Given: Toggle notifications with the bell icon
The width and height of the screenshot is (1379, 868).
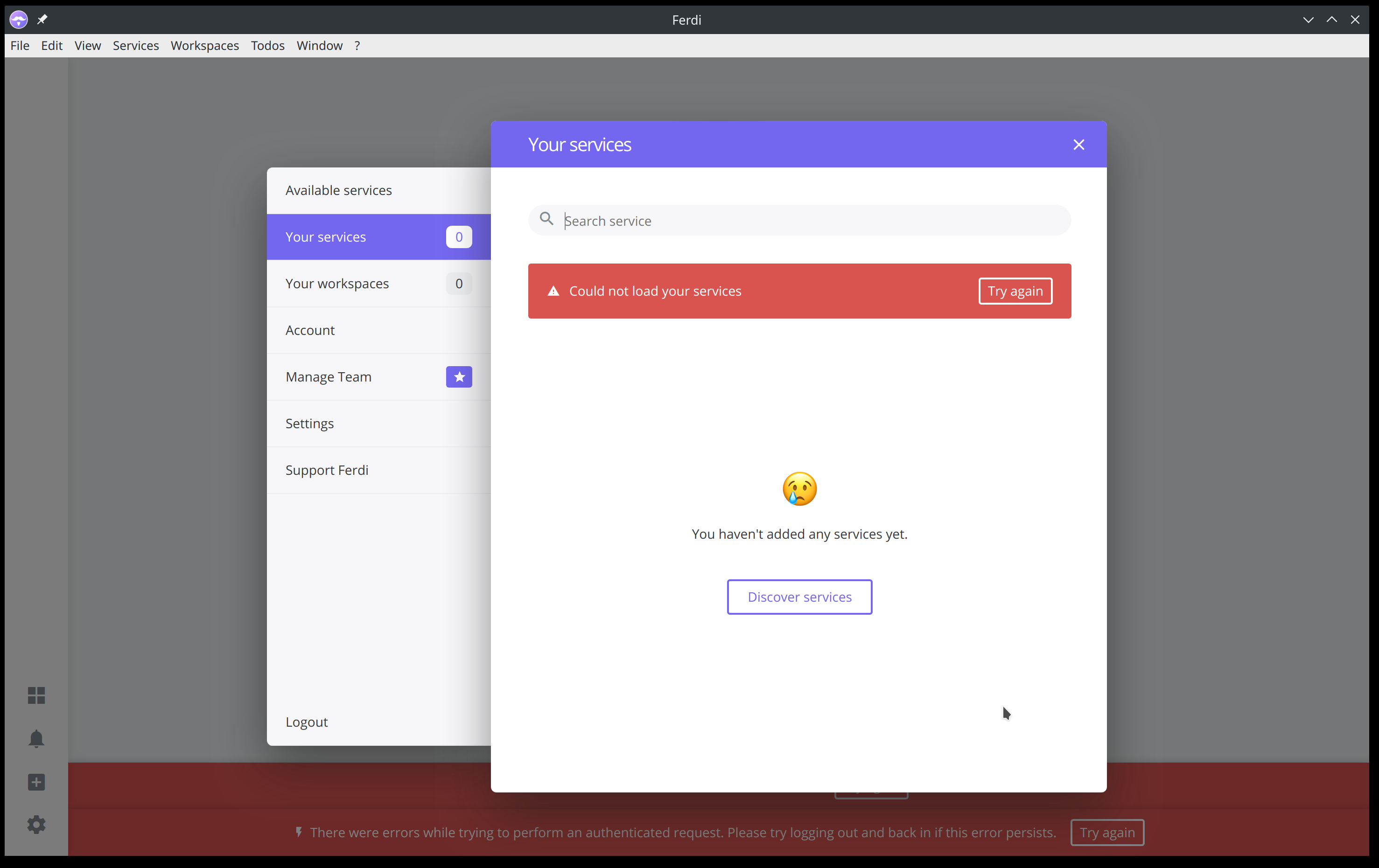Looking at the screenshot, I should click(36, 739).
